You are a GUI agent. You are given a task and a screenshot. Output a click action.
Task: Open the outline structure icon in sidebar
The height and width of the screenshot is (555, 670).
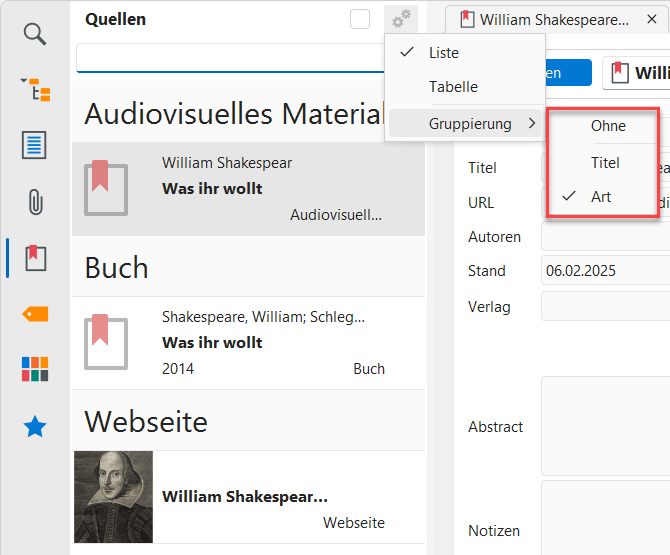click(35, 90)
